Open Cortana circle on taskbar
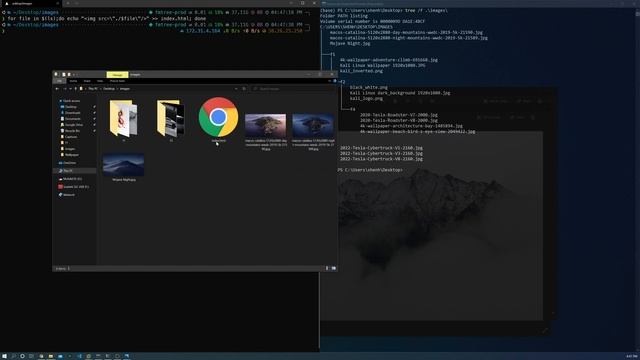The image size is (640, 360). tap(22, 356)
